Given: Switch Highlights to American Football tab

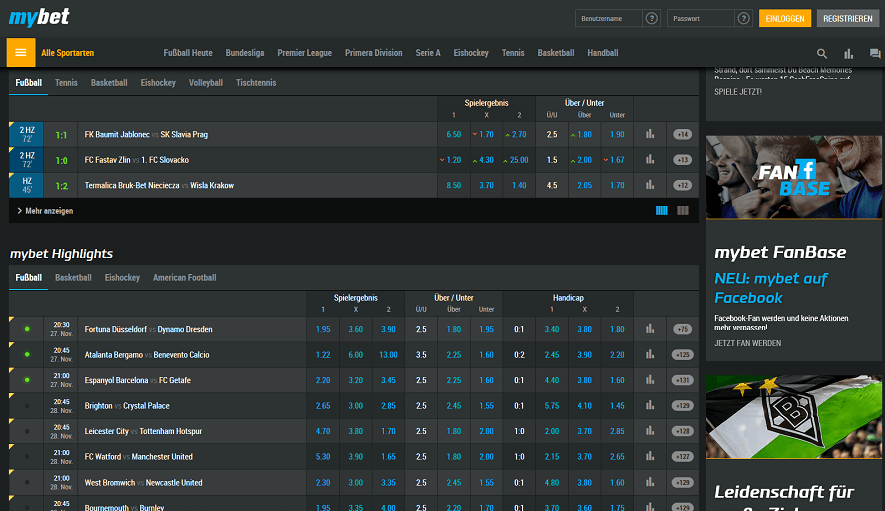Looking at the screenshot, I should coord(185,277).
